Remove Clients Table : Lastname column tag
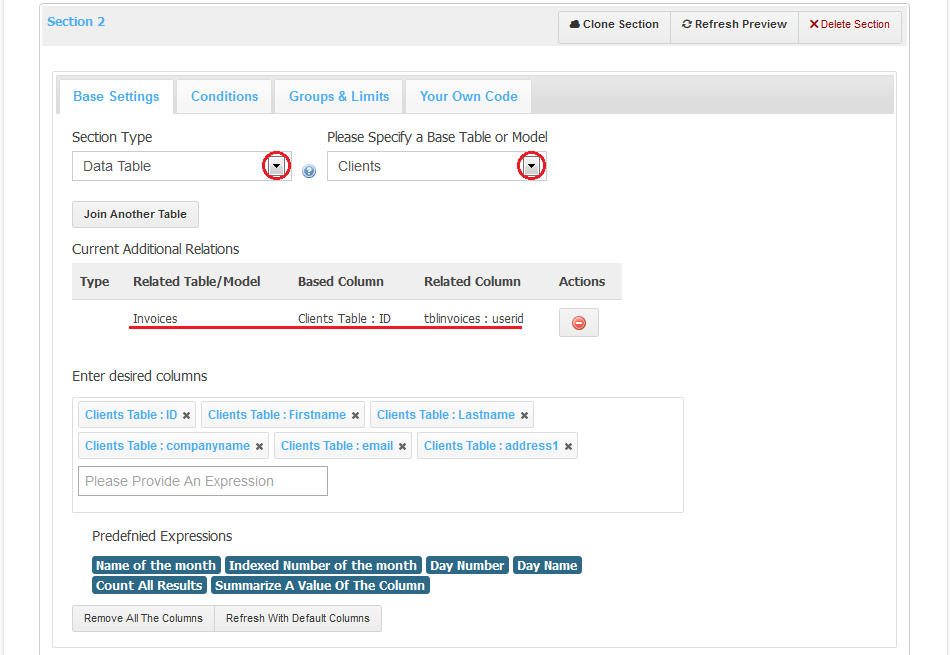Screen dimensions: 950x655 click(x=525, y=416)
